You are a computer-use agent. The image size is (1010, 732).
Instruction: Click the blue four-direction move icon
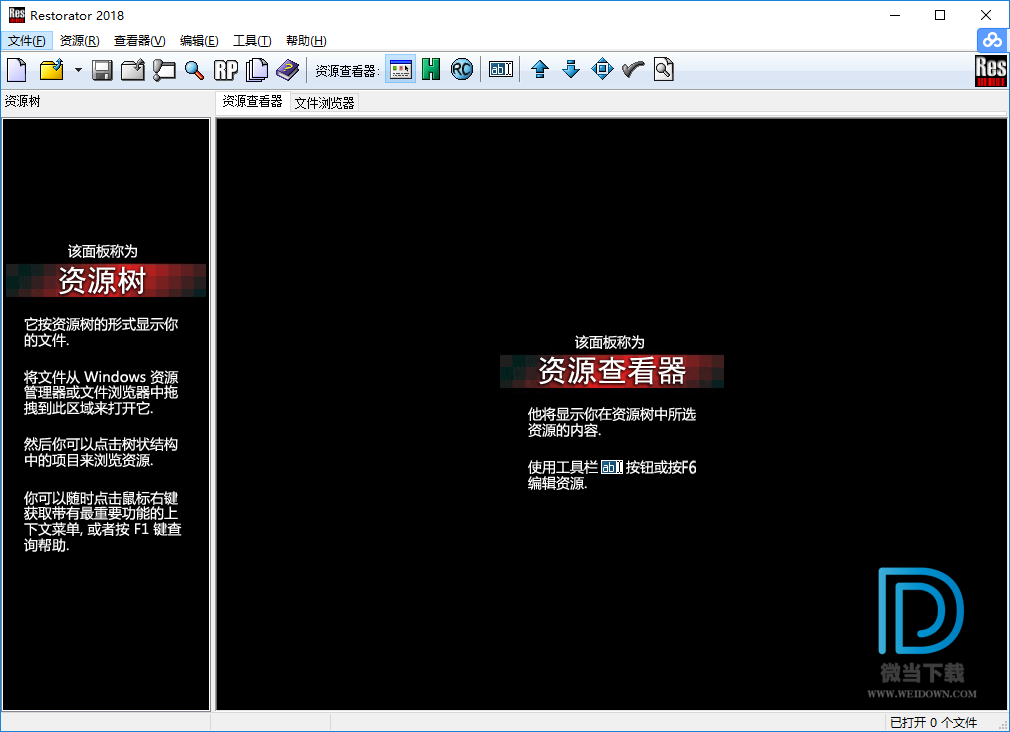(602, 69)
